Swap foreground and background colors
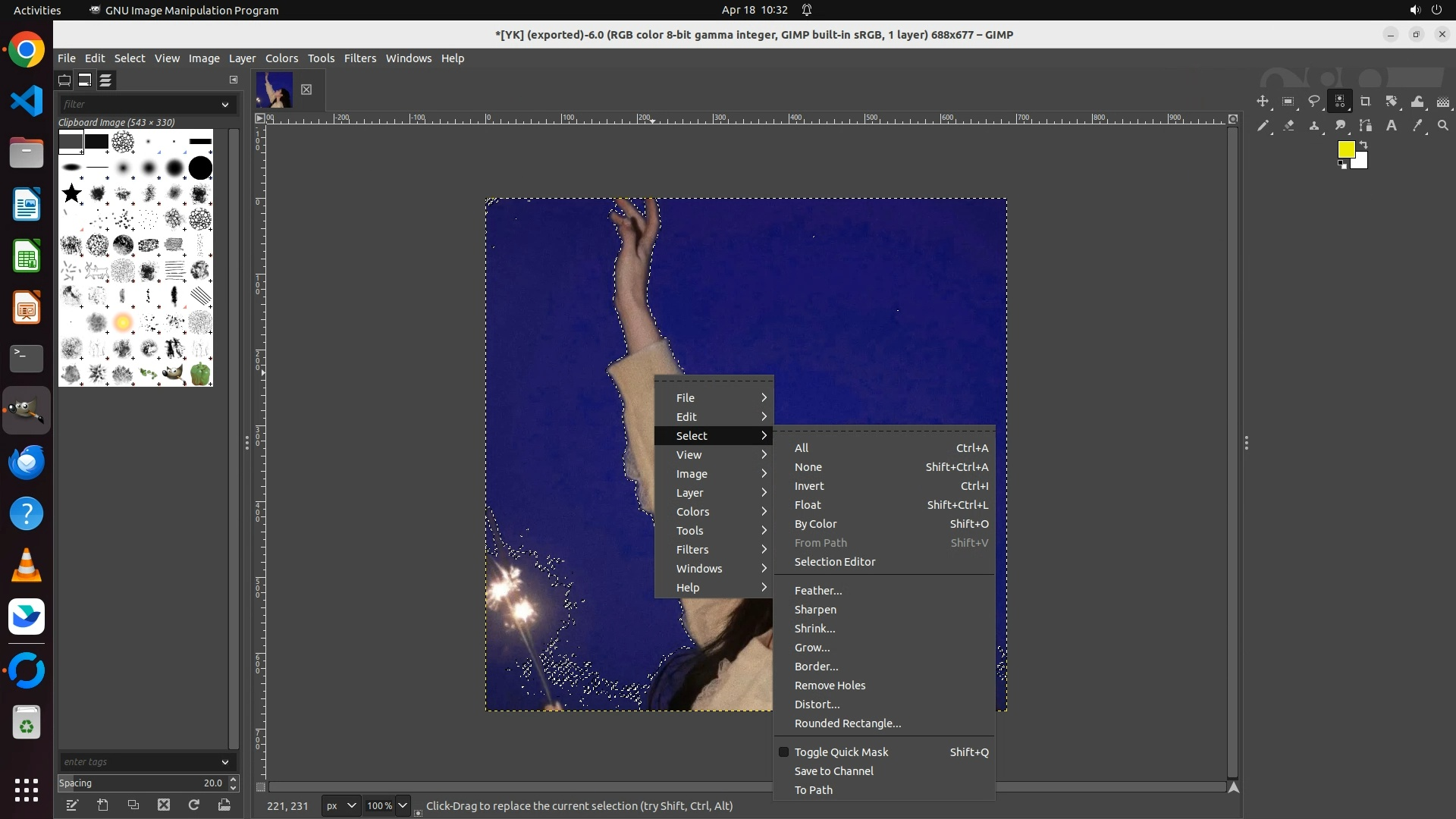 [x=1363, y=144]
